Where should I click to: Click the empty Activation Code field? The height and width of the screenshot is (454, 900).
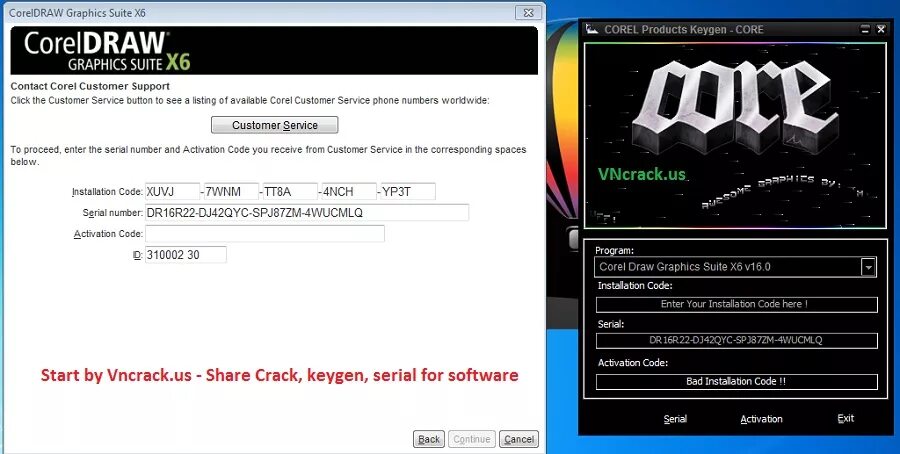click(265, 234)
